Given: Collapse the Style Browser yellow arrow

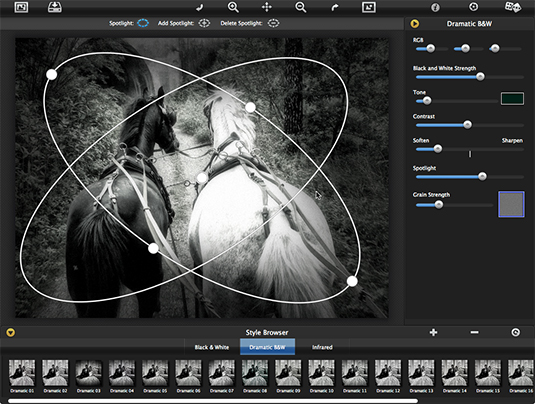Looking at the screenshot, I should tap(10, 332).
